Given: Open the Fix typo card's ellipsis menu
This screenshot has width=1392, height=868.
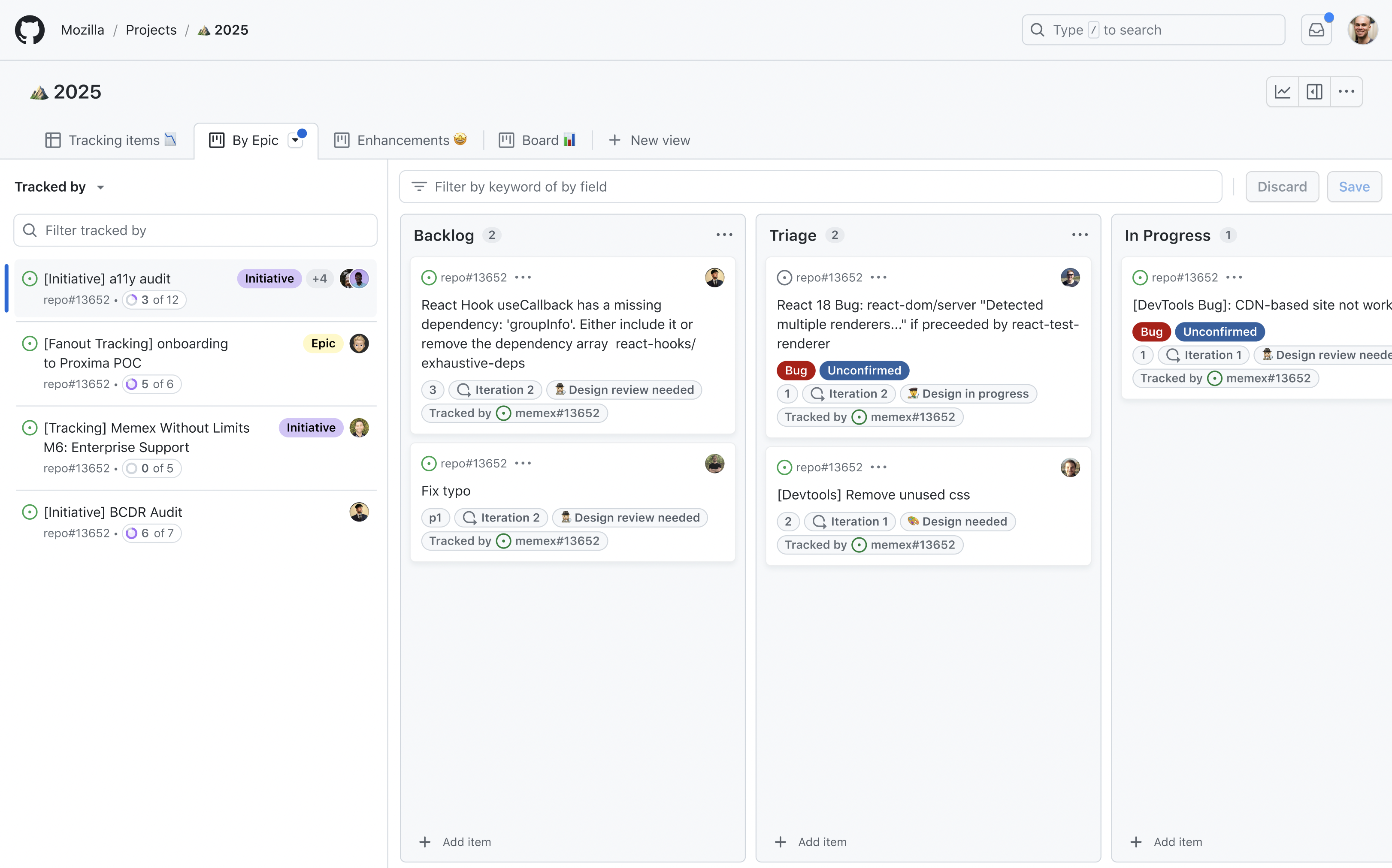Looking at the screenshot, I should coord(523,463).
